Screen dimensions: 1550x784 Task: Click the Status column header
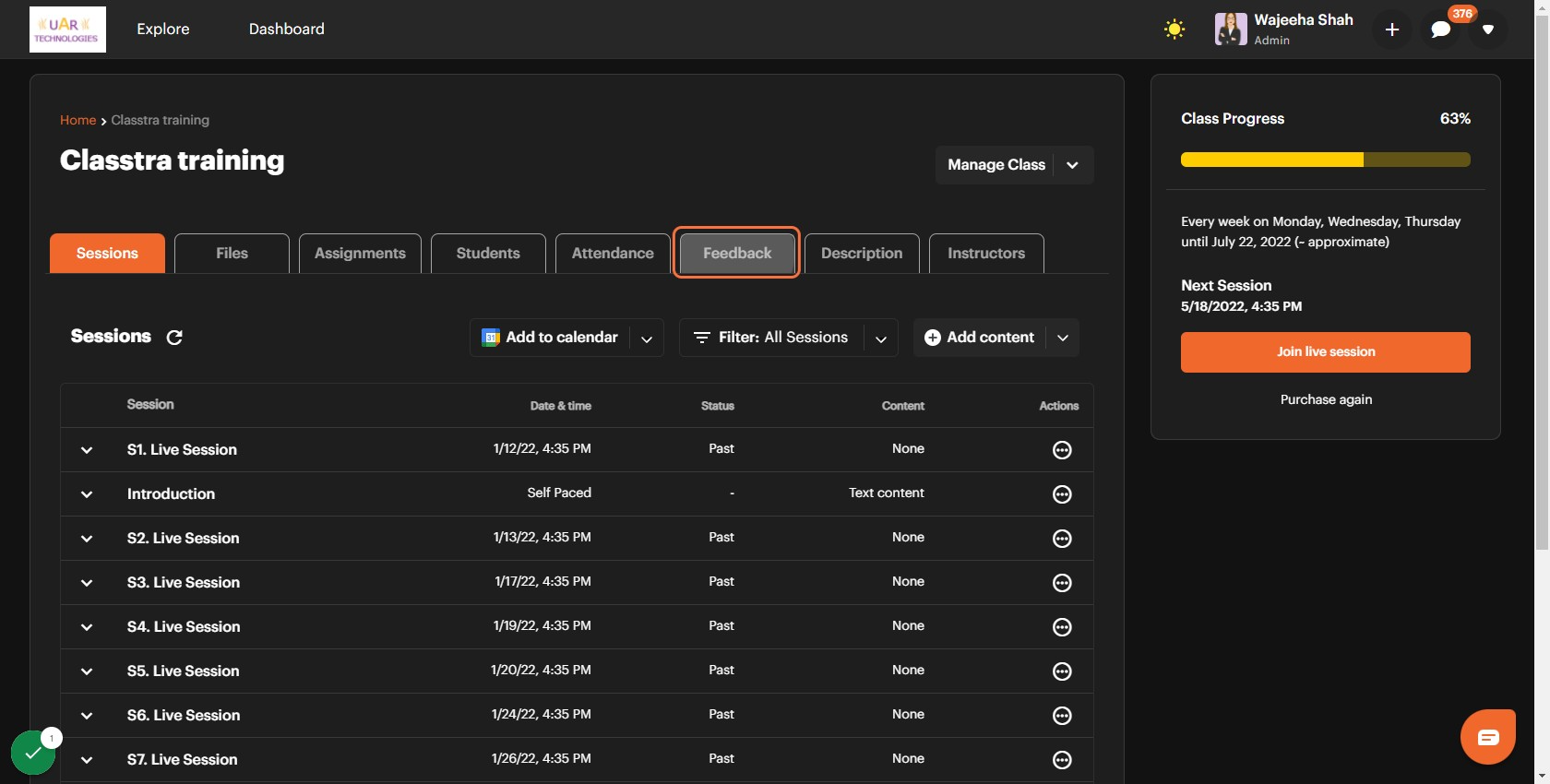pyautogui.click(x=718, y=406)
